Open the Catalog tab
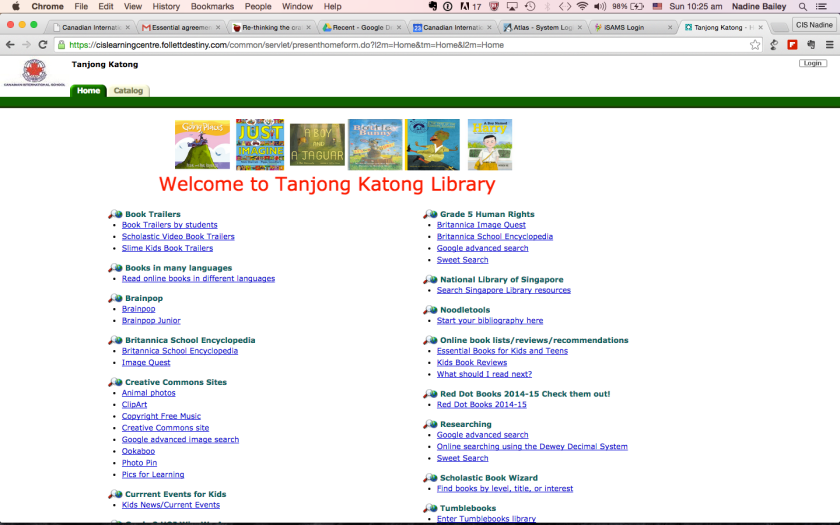 [x=128, y=91]
